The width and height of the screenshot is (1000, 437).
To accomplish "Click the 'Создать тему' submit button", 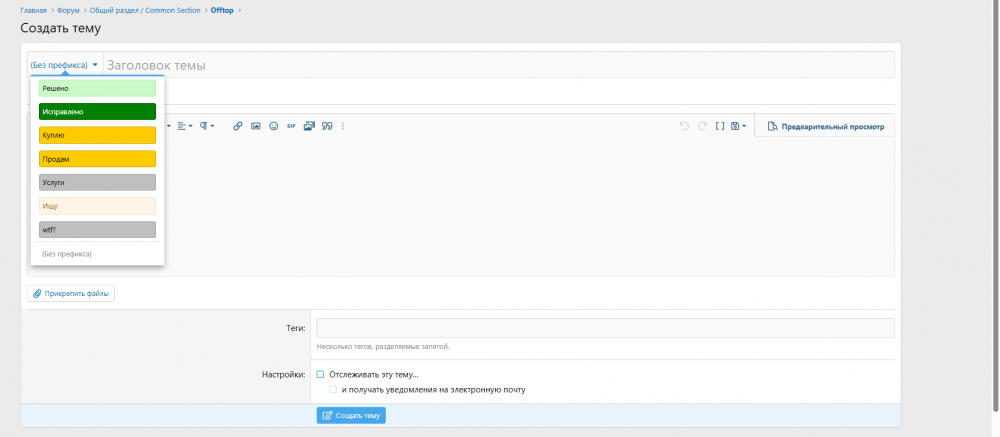I will (x=351, y=415).
